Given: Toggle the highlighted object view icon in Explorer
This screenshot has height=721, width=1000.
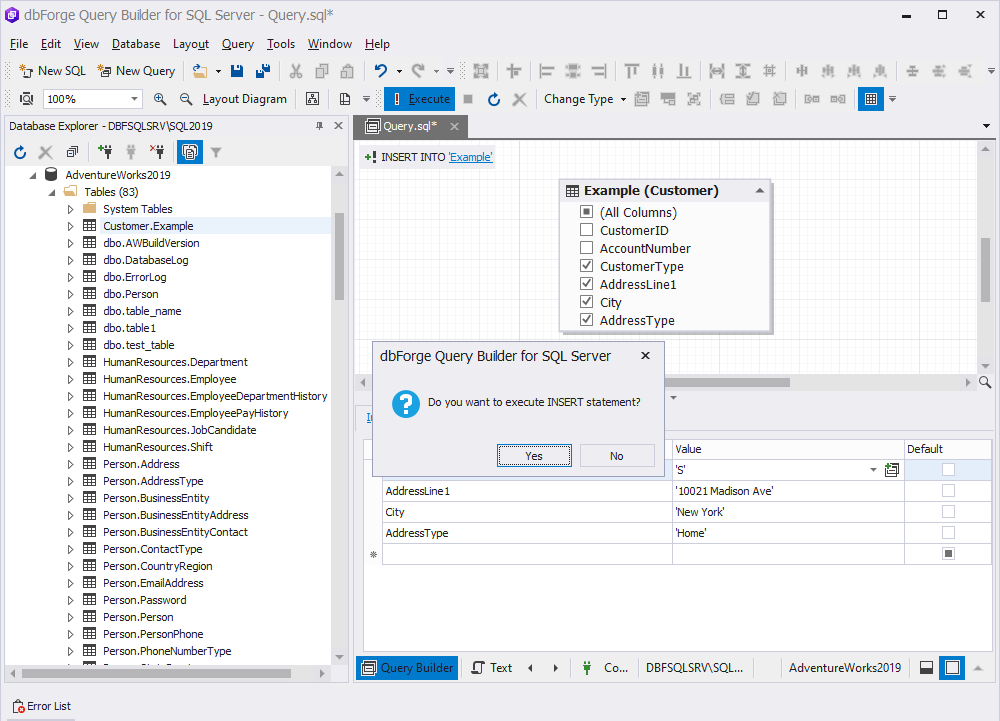Looking at the screenshot, I should 190,152.
